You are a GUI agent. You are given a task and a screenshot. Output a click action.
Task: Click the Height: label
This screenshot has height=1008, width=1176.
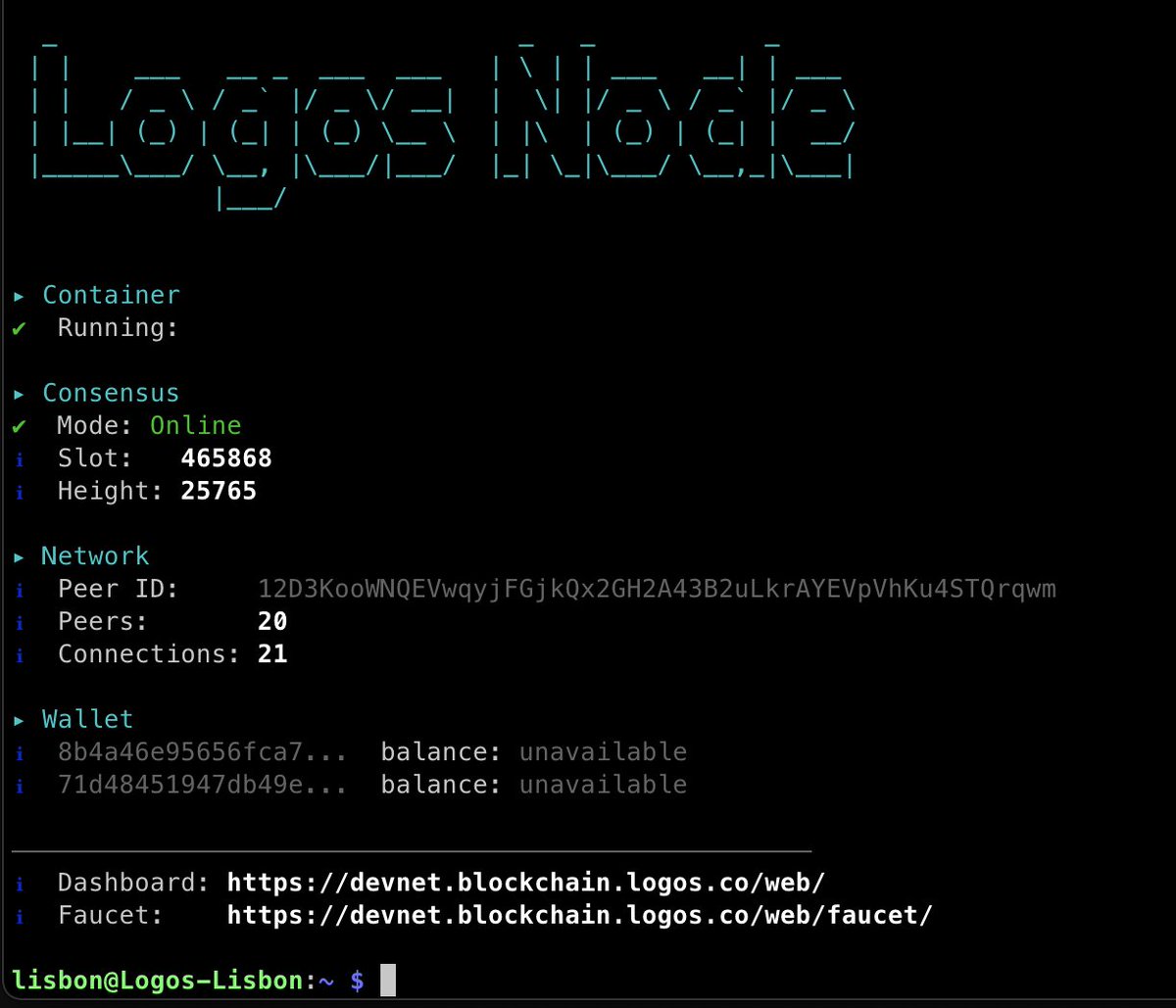pos(111,491)
